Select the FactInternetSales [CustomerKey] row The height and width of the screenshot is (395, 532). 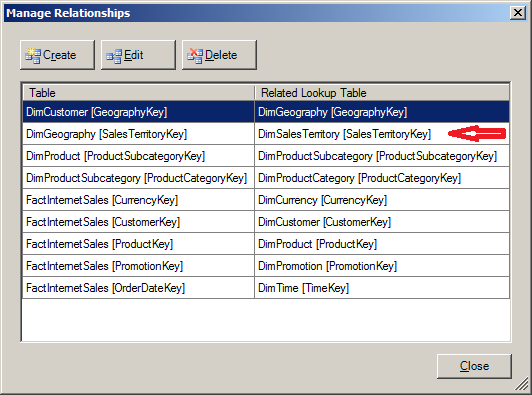point(266,222)
